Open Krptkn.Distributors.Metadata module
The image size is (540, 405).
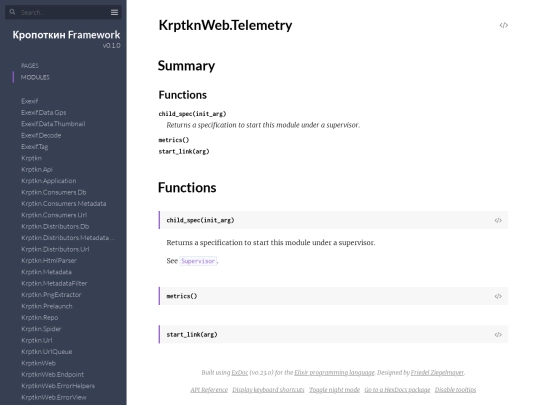(68, 238)
